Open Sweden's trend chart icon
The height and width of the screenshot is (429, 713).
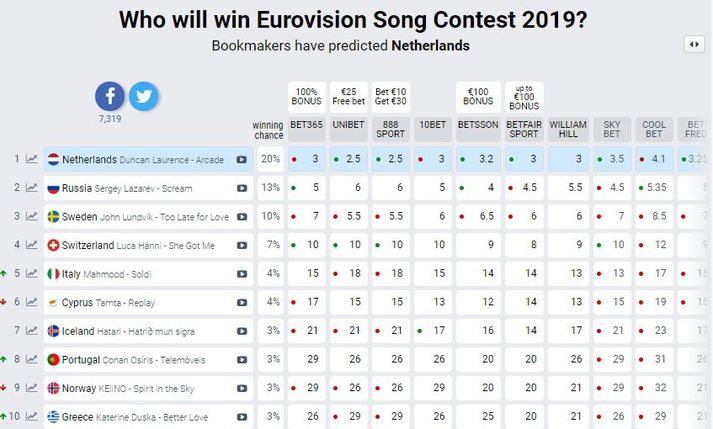click(x=32, y=216)
